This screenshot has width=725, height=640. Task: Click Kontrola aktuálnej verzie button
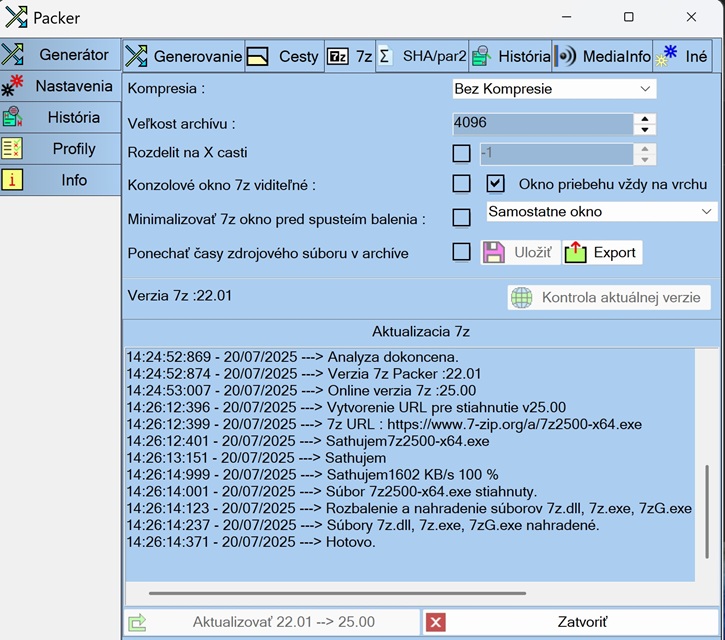pyautogui.click(x=609, y=297)
